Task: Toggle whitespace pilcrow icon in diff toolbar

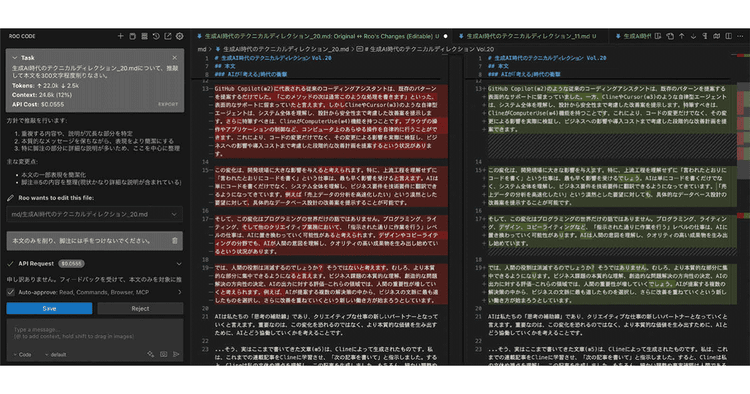Action: (705, 36)
